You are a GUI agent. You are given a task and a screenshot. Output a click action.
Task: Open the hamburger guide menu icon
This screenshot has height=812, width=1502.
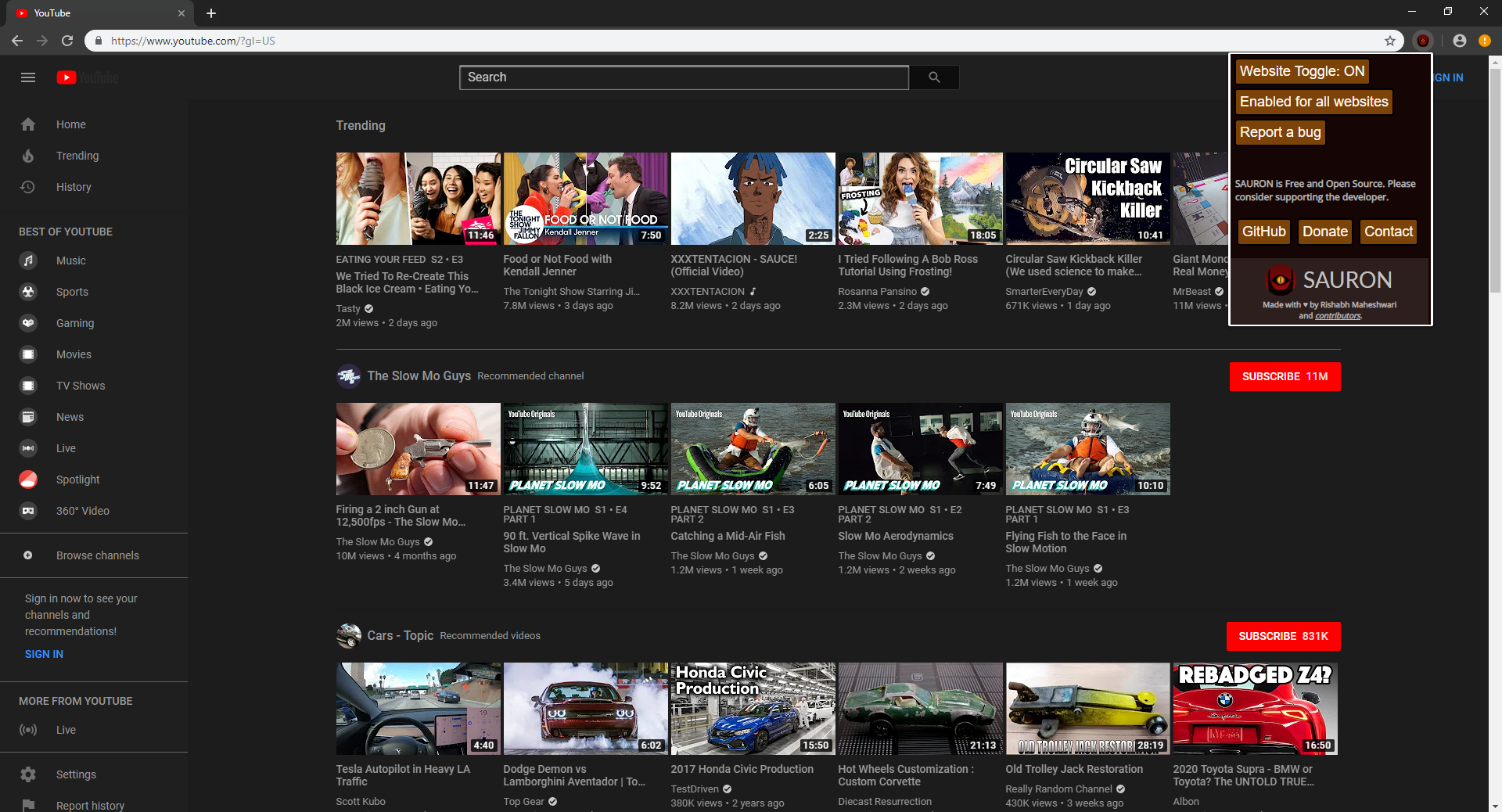click(28, 77)
